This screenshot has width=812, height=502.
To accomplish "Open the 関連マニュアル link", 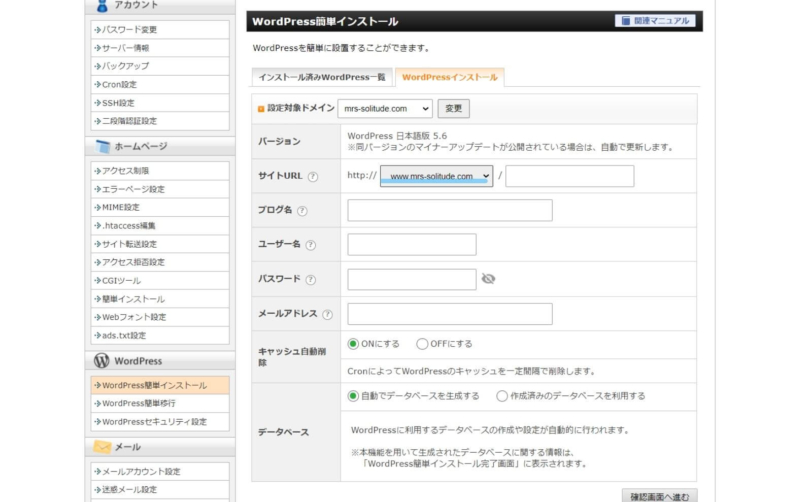I will (655, 20).
